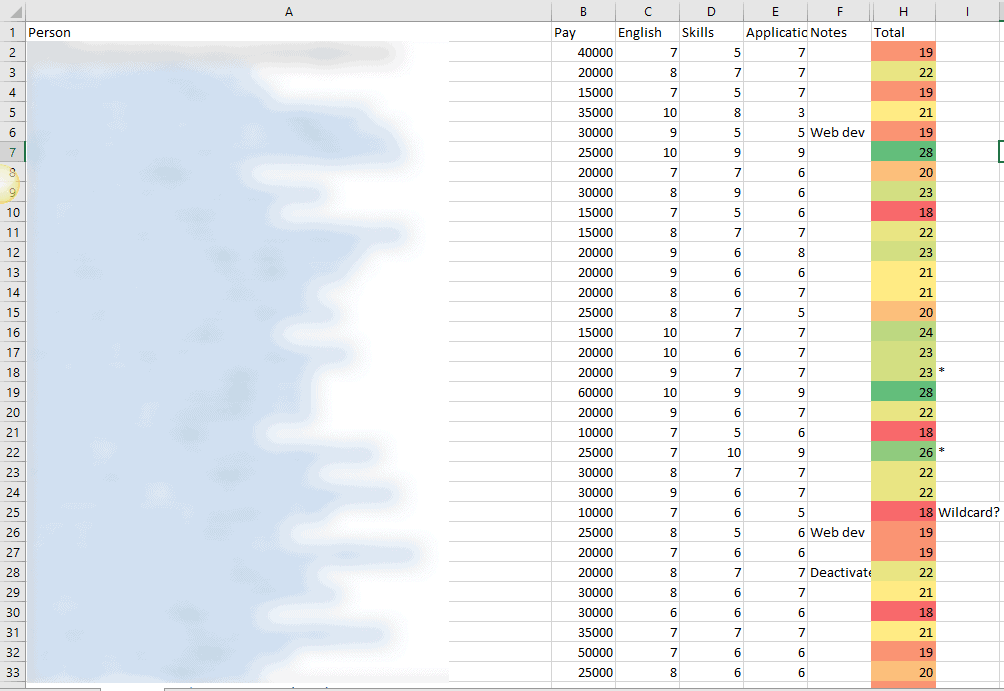Click Skills value 9 in row 9
The height and width of the screenshot is (691, 1004).
[711, 192]
